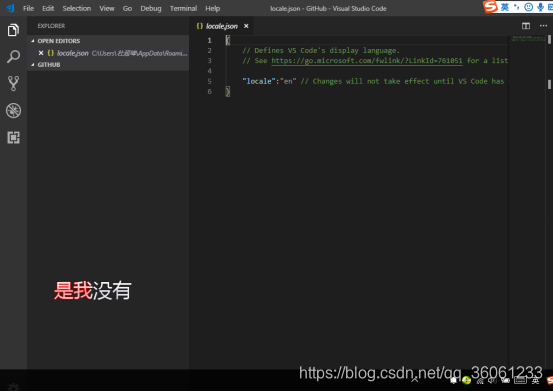
Task: Click the JSON braces icon on locale.json tab
Action: [200, 26]
